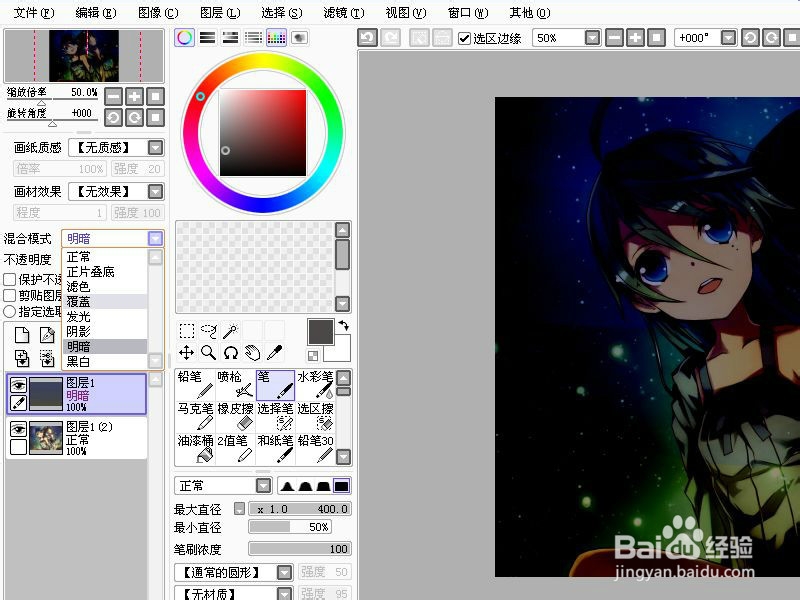Swap foreground and background colors arrow

[x=344, y=325]
